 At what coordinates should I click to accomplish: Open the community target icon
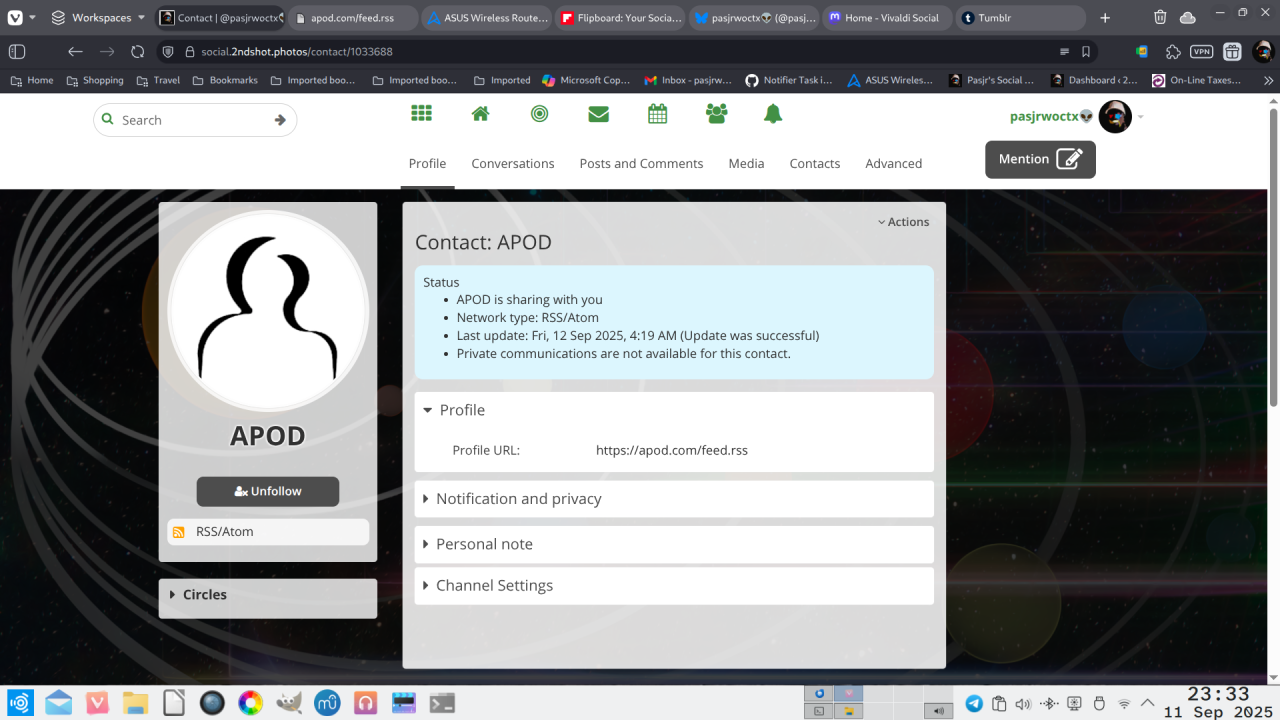coord(539,114)
